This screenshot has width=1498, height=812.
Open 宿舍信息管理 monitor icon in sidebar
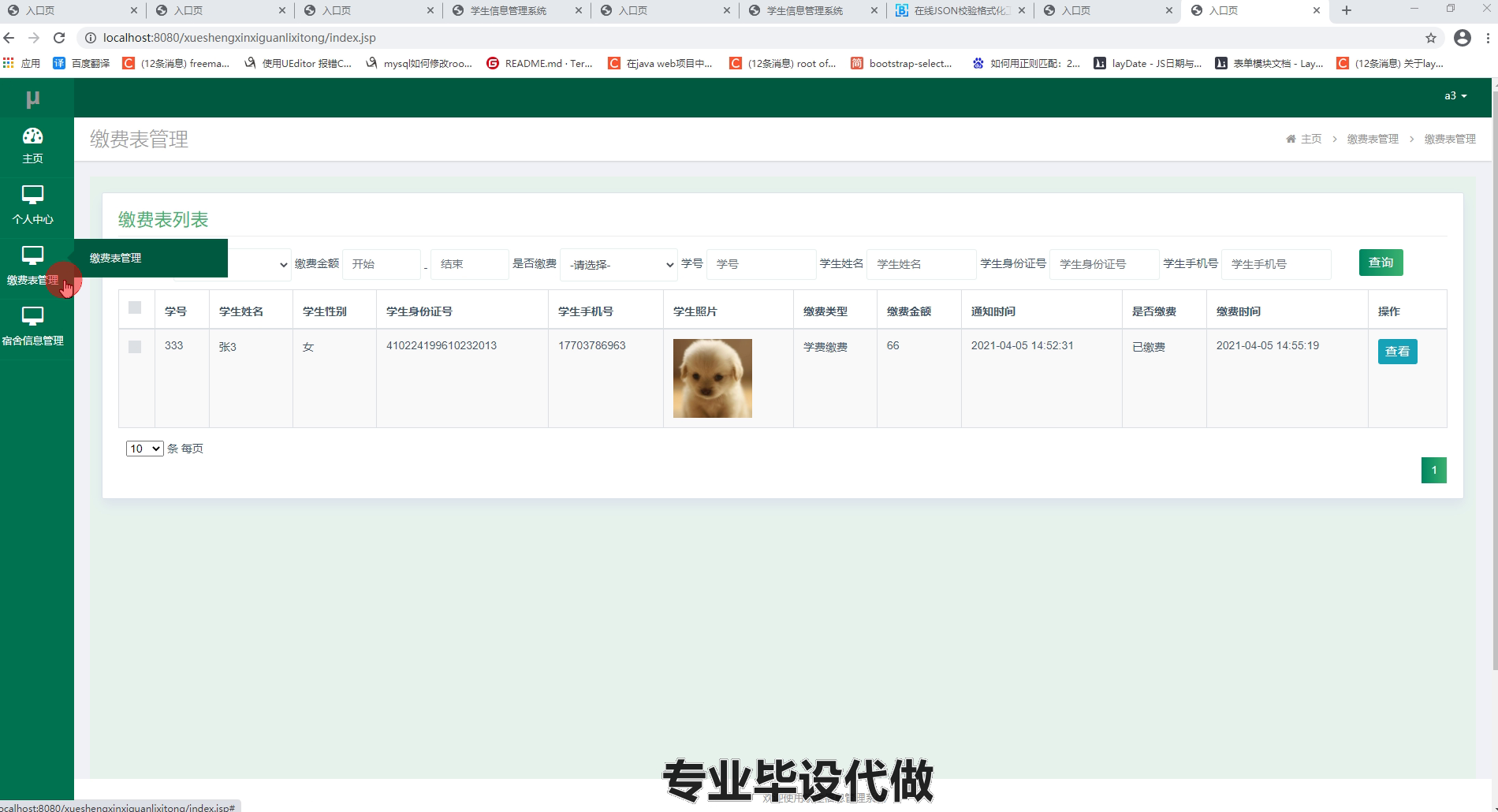[x=32, y=316]
